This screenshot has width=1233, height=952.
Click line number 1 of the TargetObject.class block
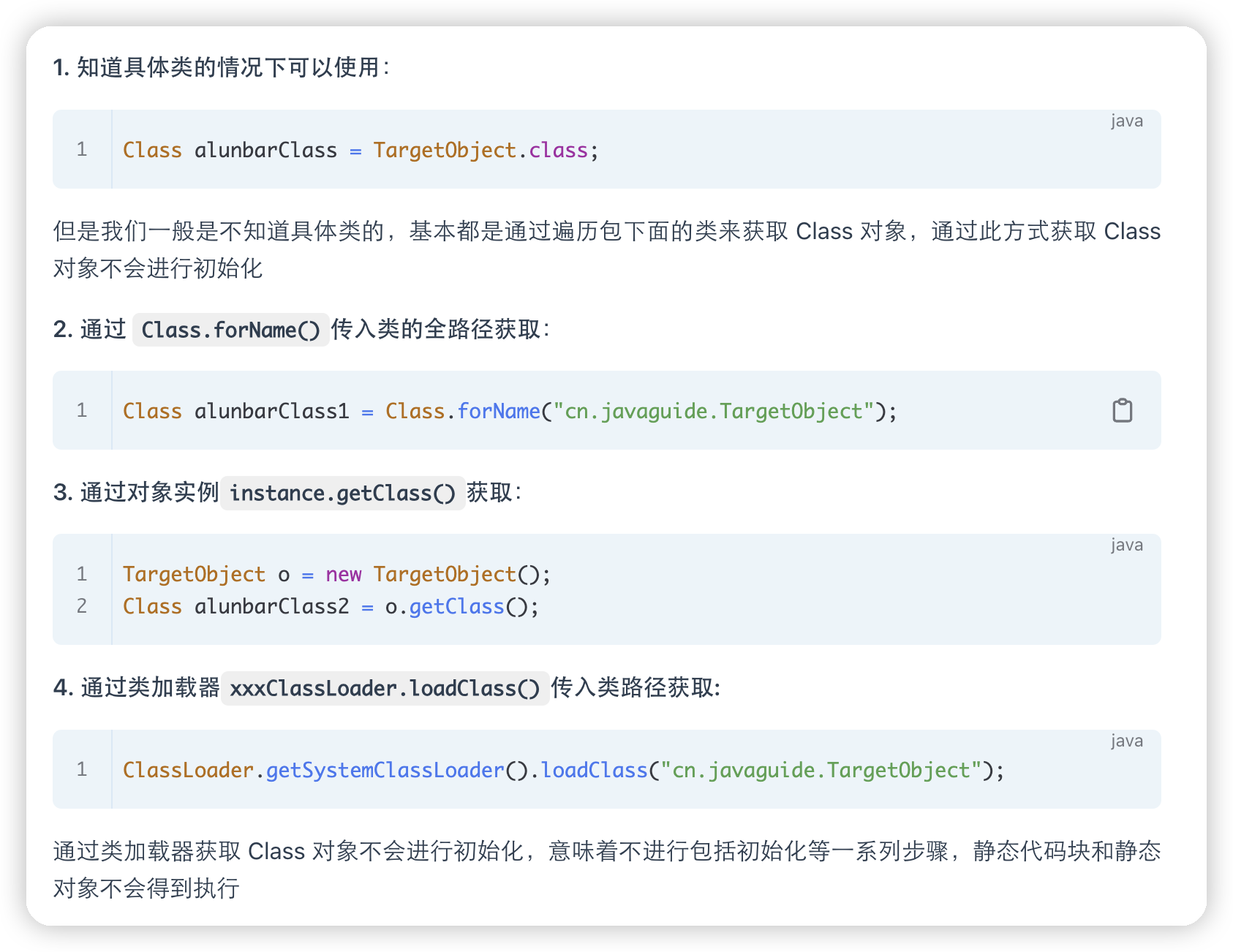coord(82,150)
